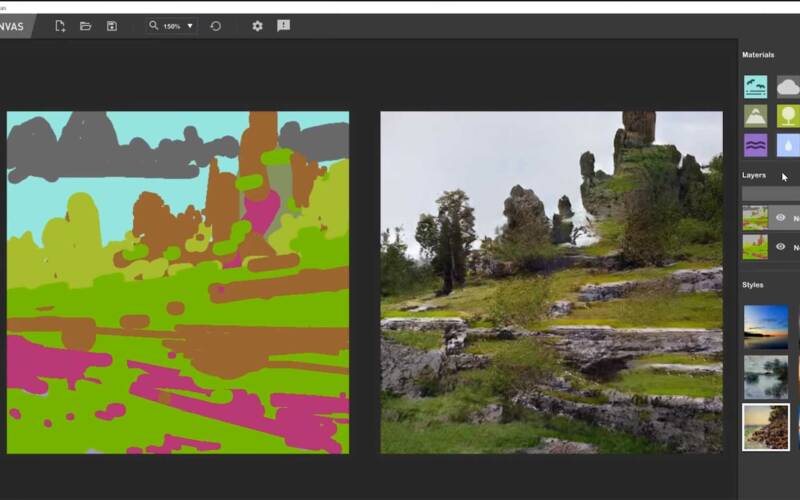Toggle visibility of the top layer
Viewport: 800px width, 500px height.
[x=781, y=217]
